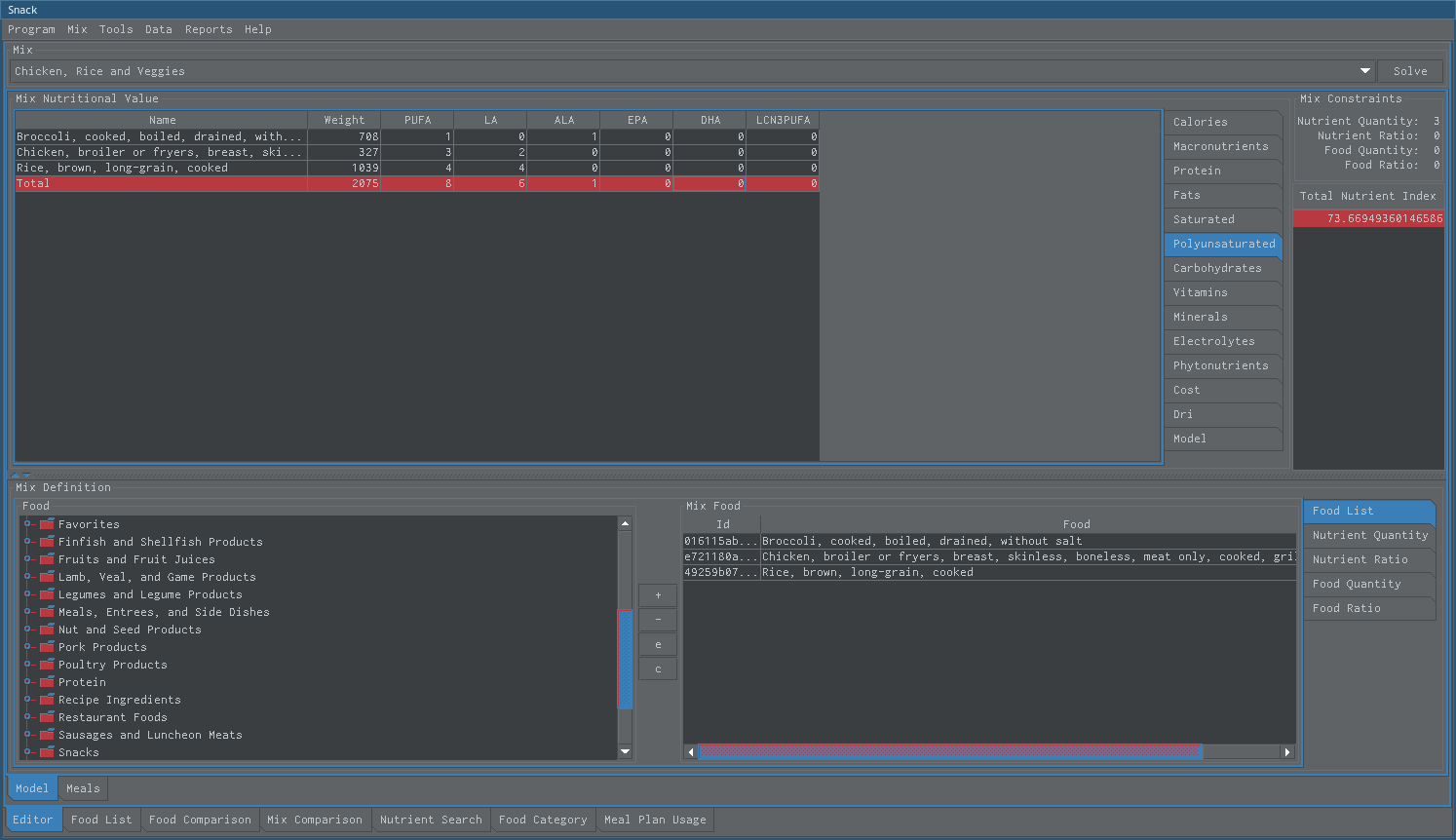Click the Solve button
The image size is (1456, 840).
point(1410,71)
